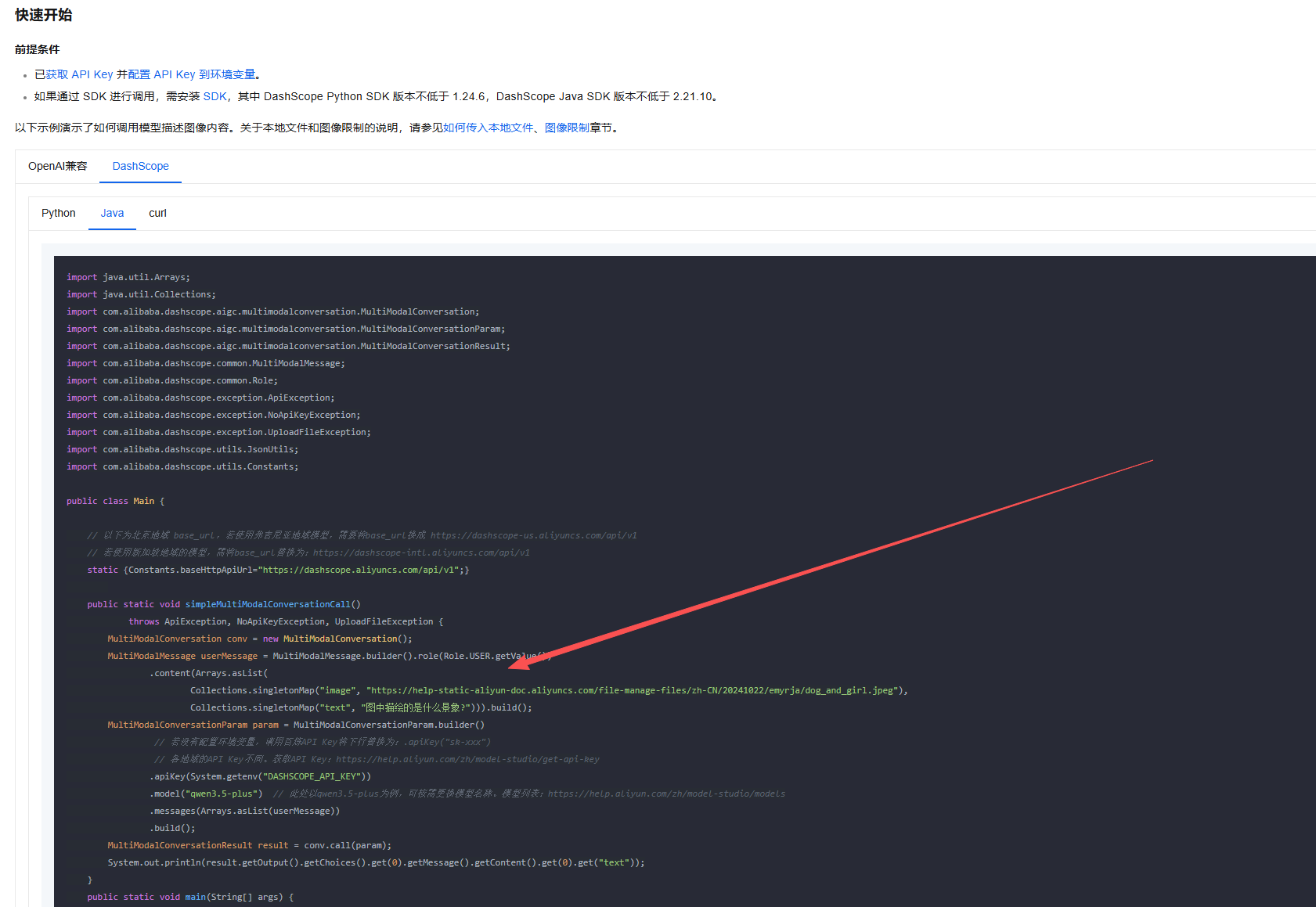Switch to the OpenAI兼容 tab
The image size is (1316, 907).
click(x=57, y=166)
